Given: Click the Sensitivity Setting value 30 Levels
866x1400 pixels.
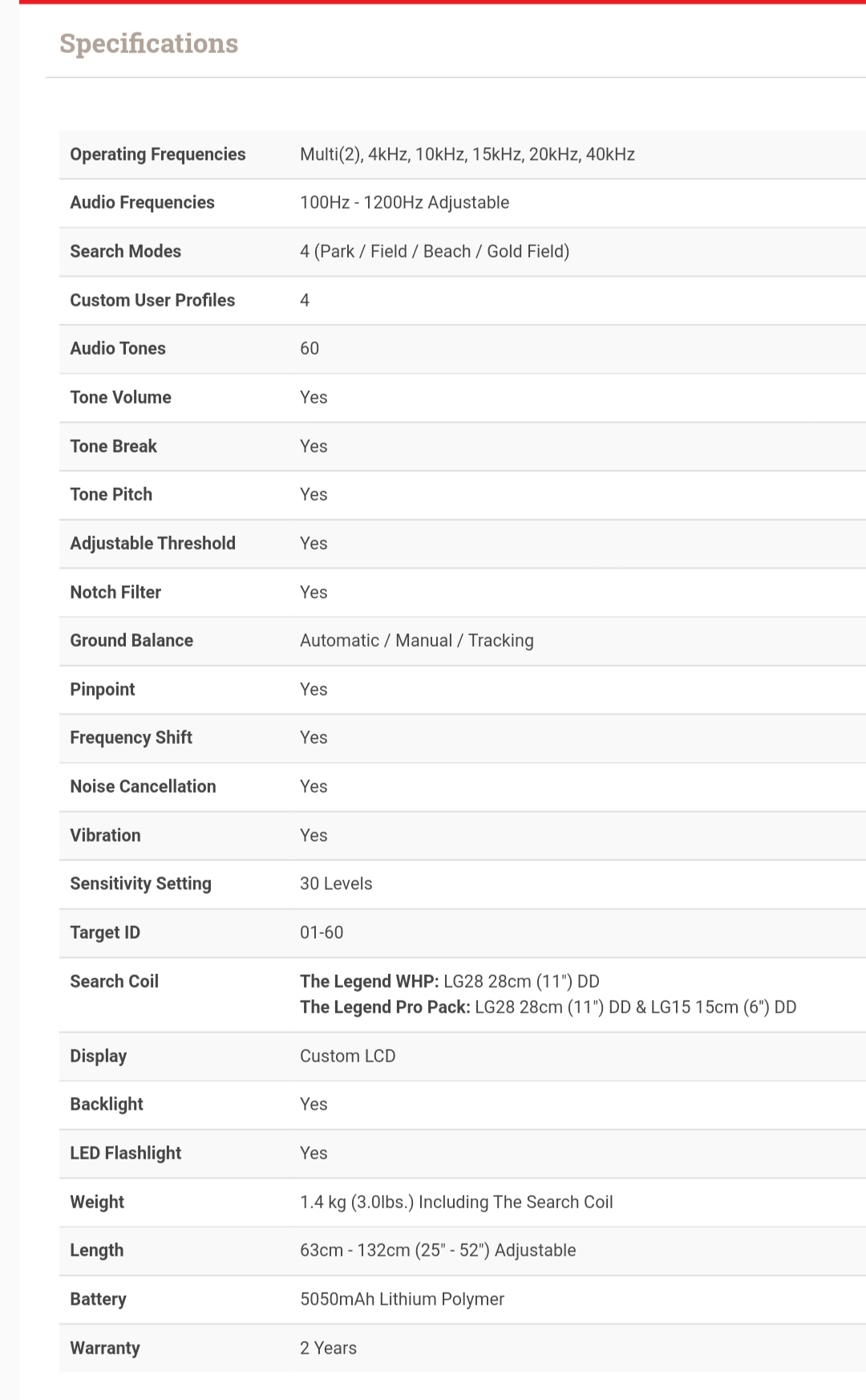Looking at the screenshot, I should [336, 883].
